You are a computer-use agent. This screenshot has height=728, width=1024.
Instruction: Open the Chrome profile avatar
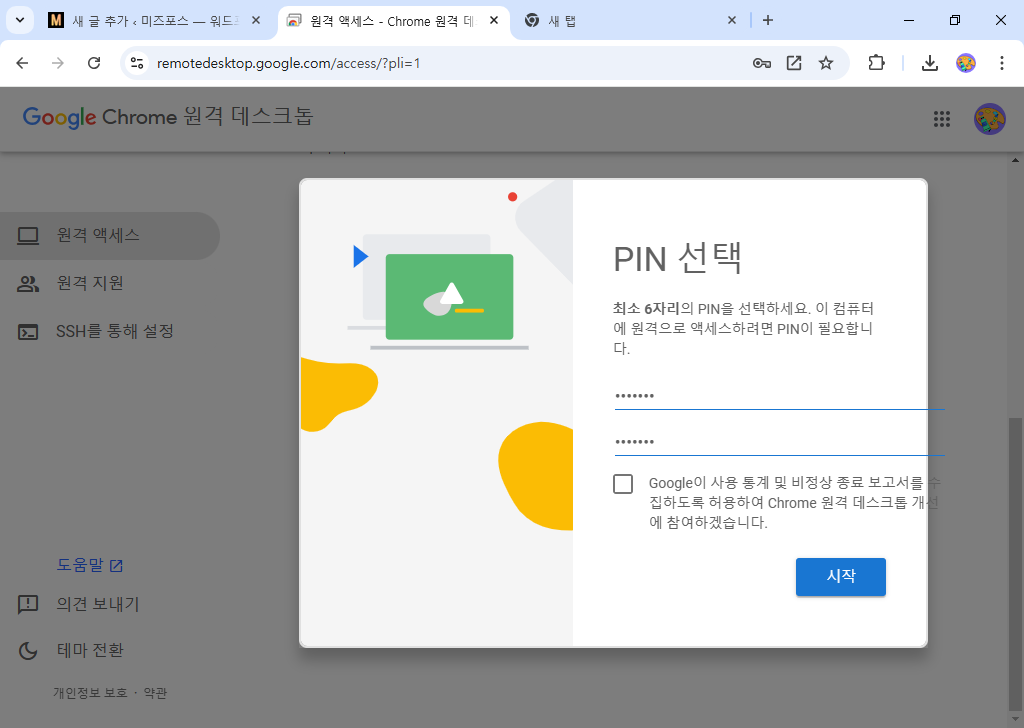(x=966, y=63)
